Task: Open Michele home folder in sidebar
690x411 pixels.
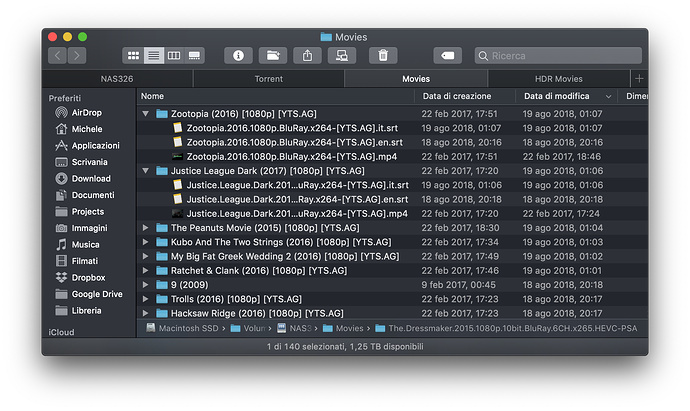Action: point(87,129)
